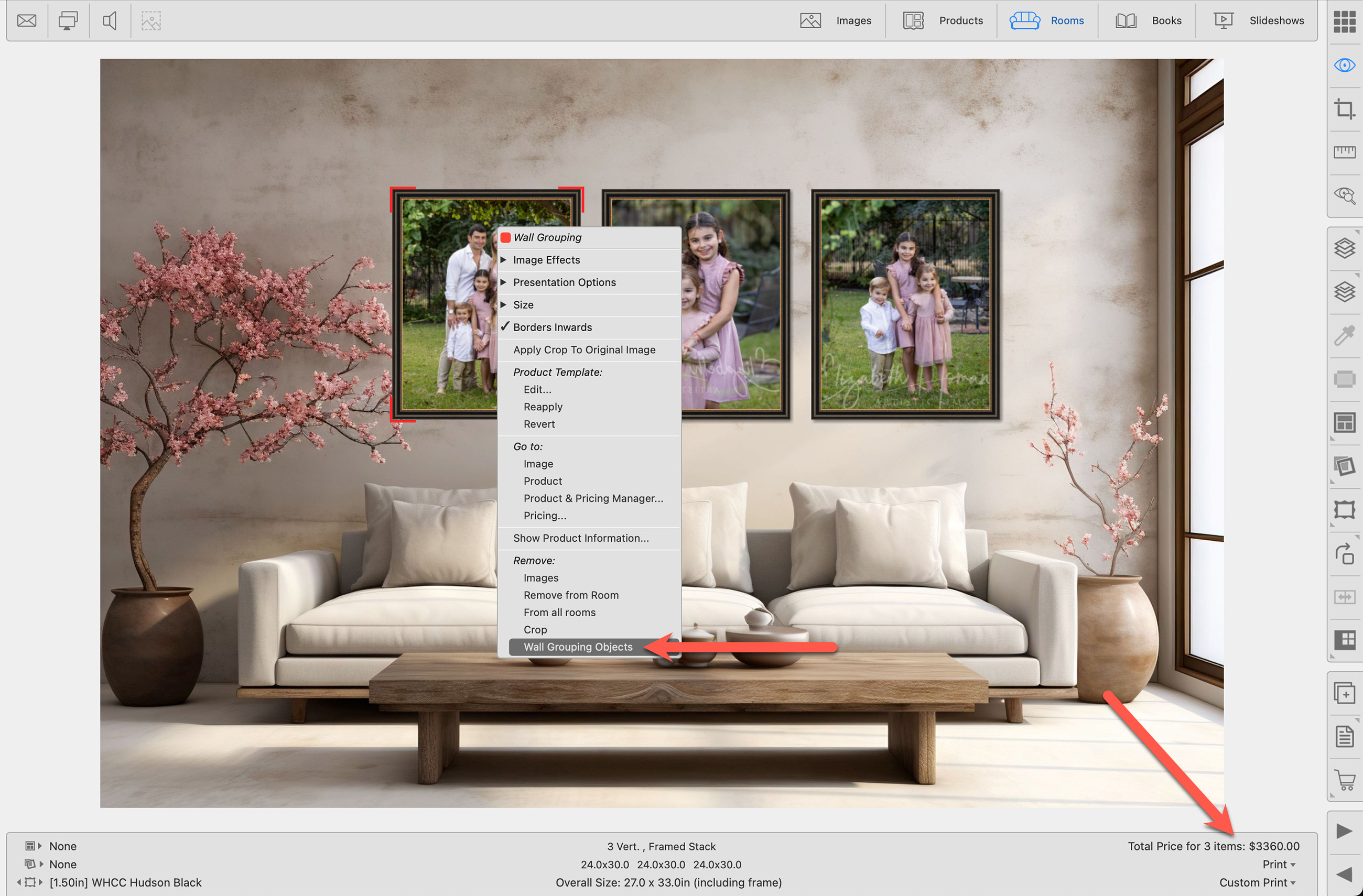Expand the Image Effects submenu
The width and height of the screenshot is (1363, 896).
point(546,260)
